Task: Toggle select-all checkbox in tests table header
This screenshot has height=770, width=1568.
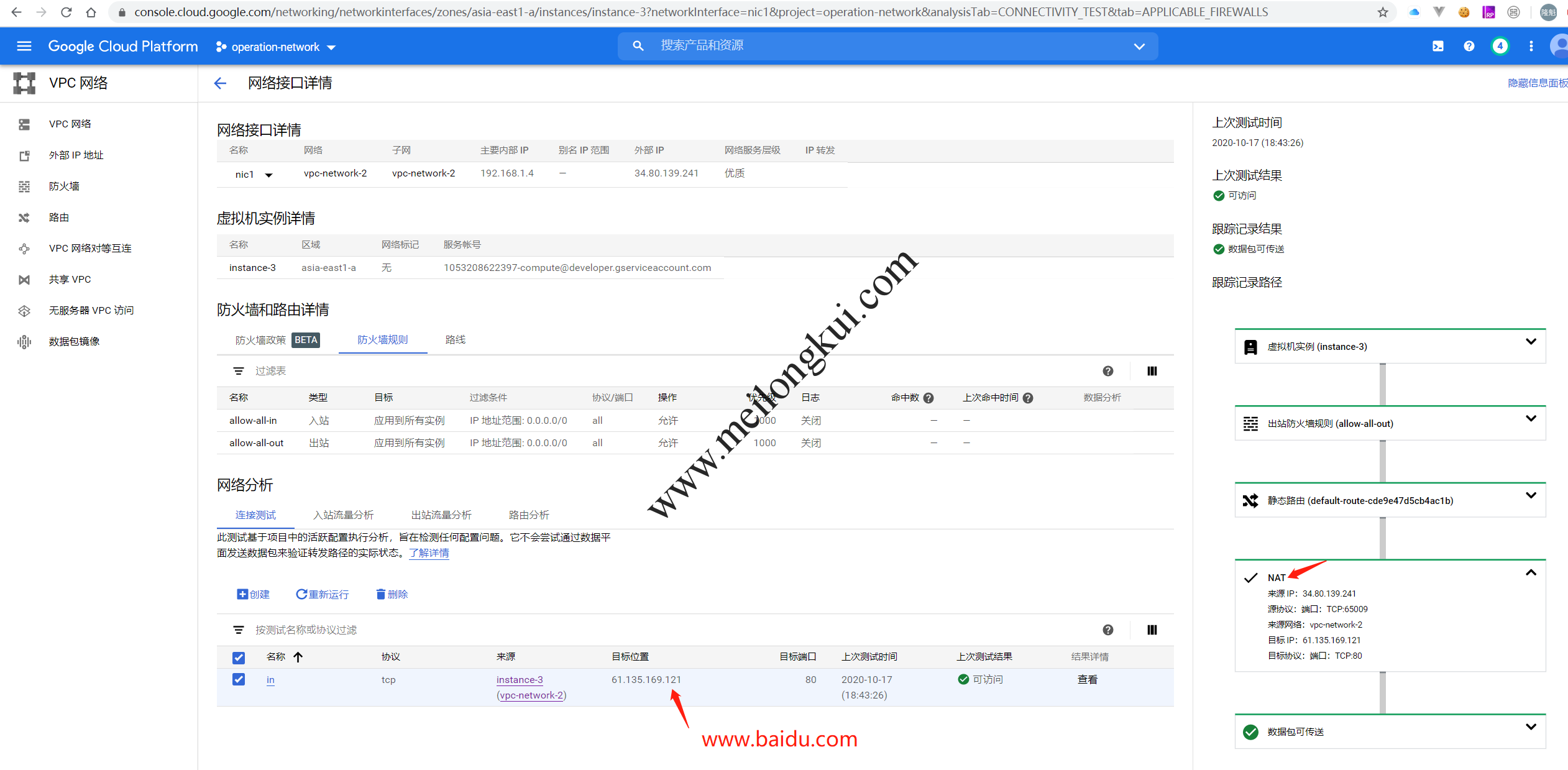Action: click(x=239, y=658)
